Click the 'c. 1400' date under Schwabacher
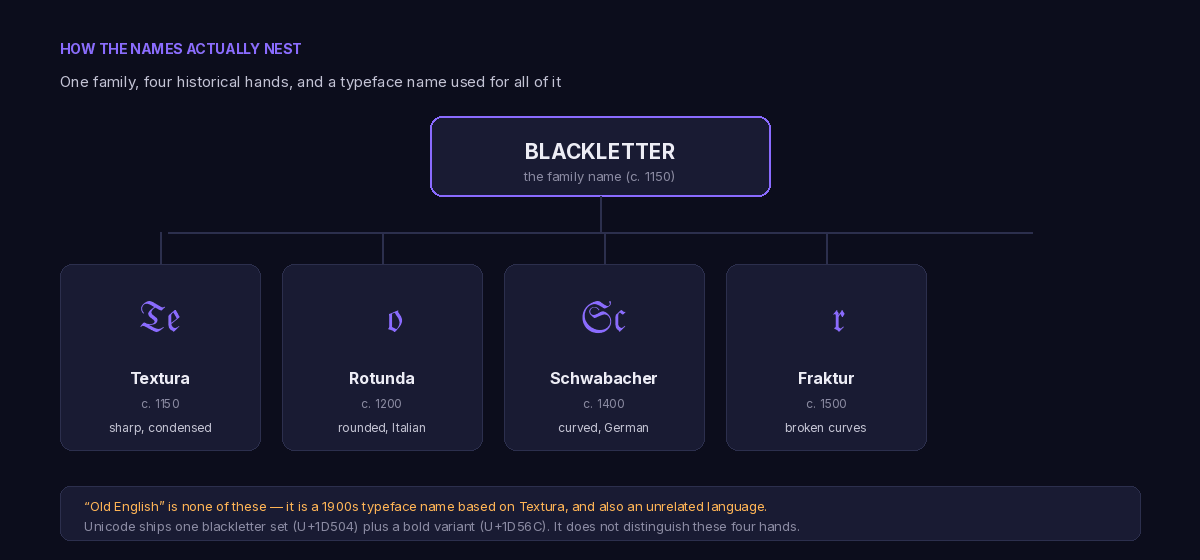1200x560 pixels. (x=604, y=404)
